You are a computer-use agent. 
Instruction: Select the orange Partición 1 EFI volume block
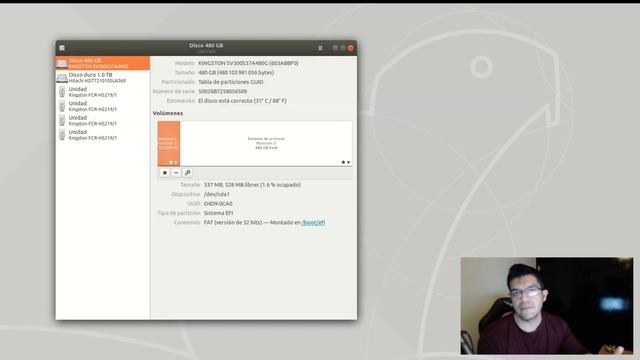169,143
